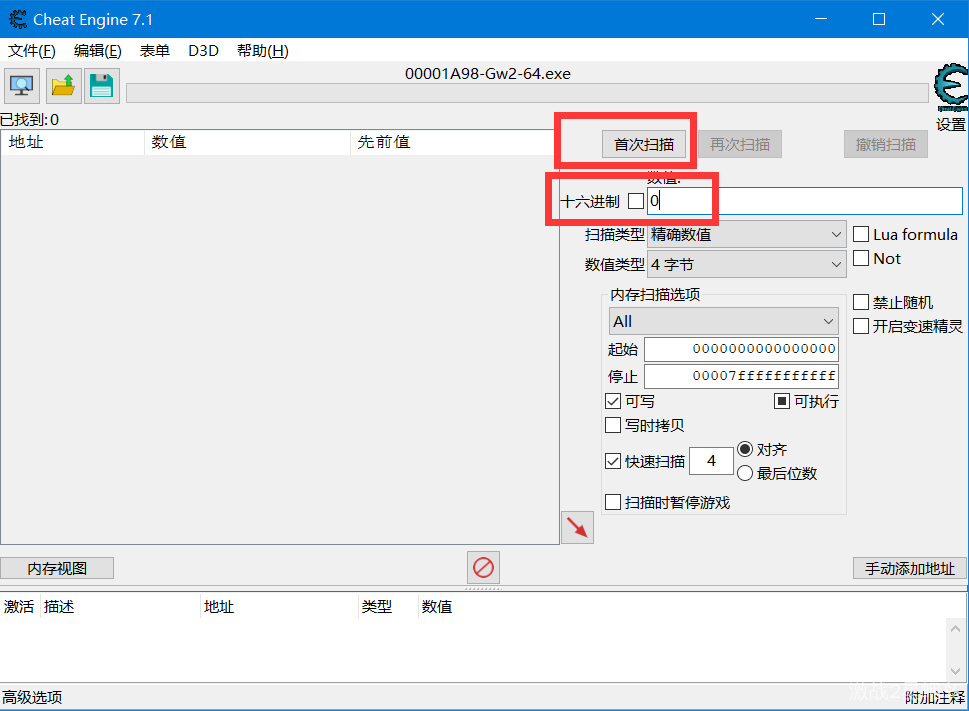Click the 数值 column header in results list

click(x=247, y=142)
